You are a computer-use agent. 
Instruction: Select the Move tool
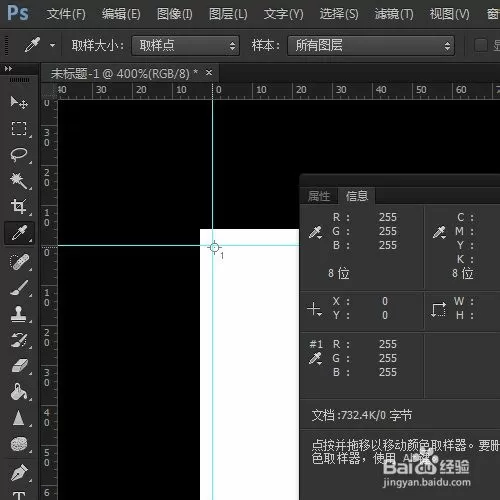point(19,102)
